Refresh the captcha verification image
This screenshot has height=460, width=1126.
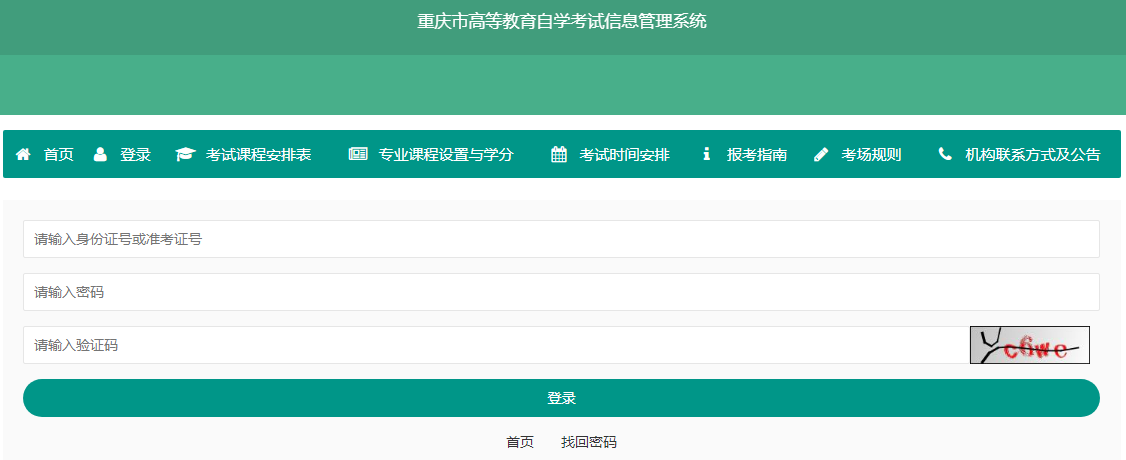coord(1030,345)
